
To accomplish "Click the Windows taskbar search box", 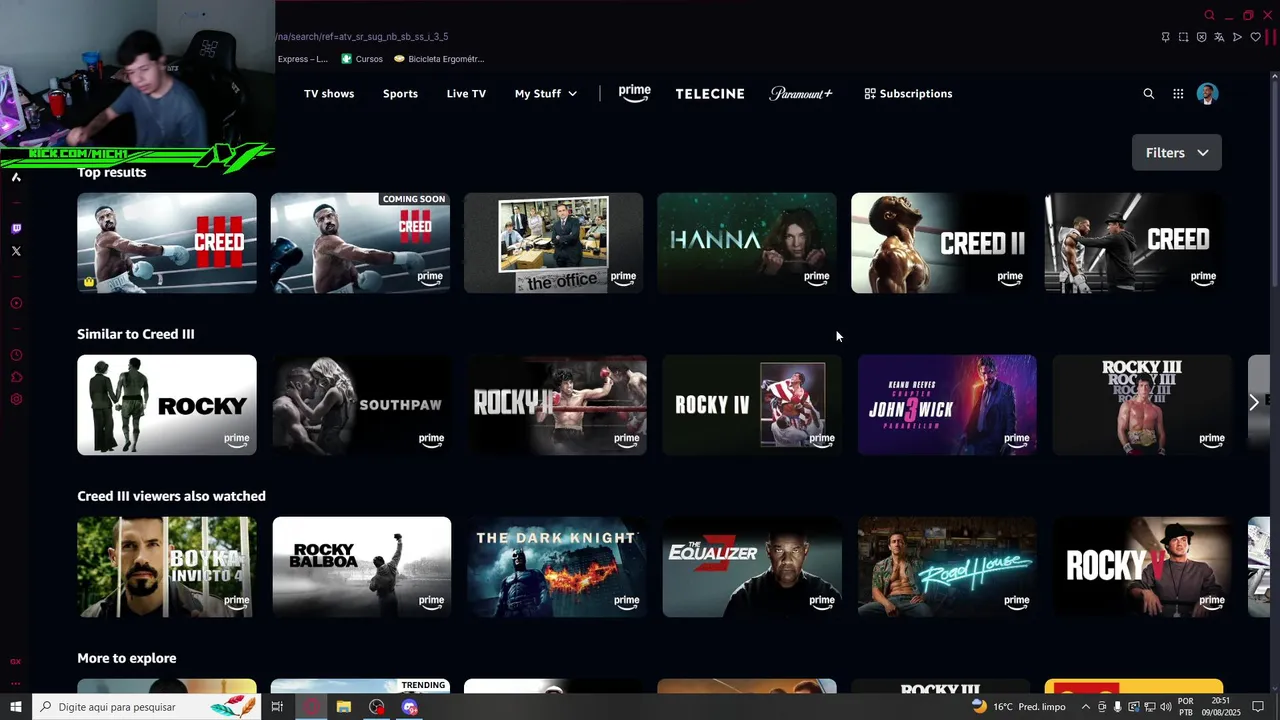I will (145, 707).
